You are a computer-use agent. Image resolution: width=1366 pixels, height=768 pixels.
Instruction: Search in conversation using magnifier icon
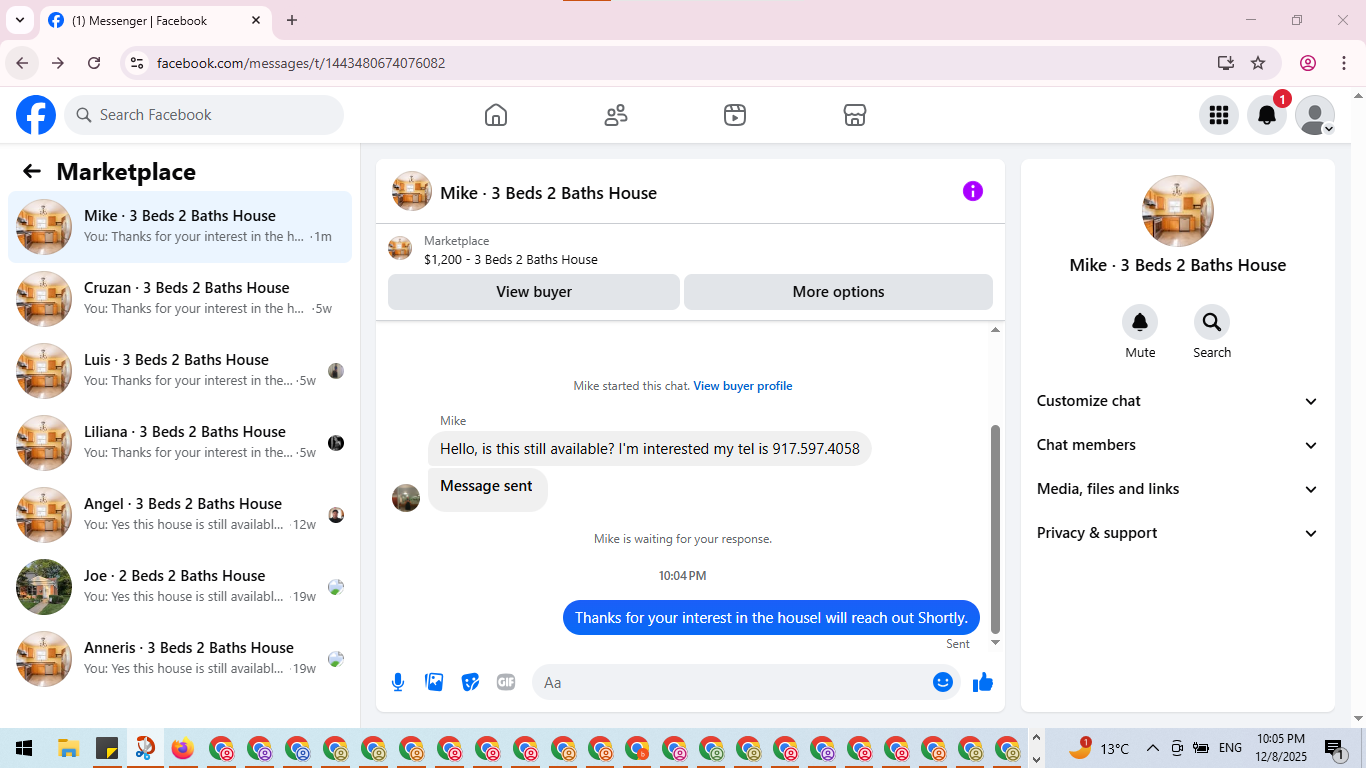(x=1212, y=322)
